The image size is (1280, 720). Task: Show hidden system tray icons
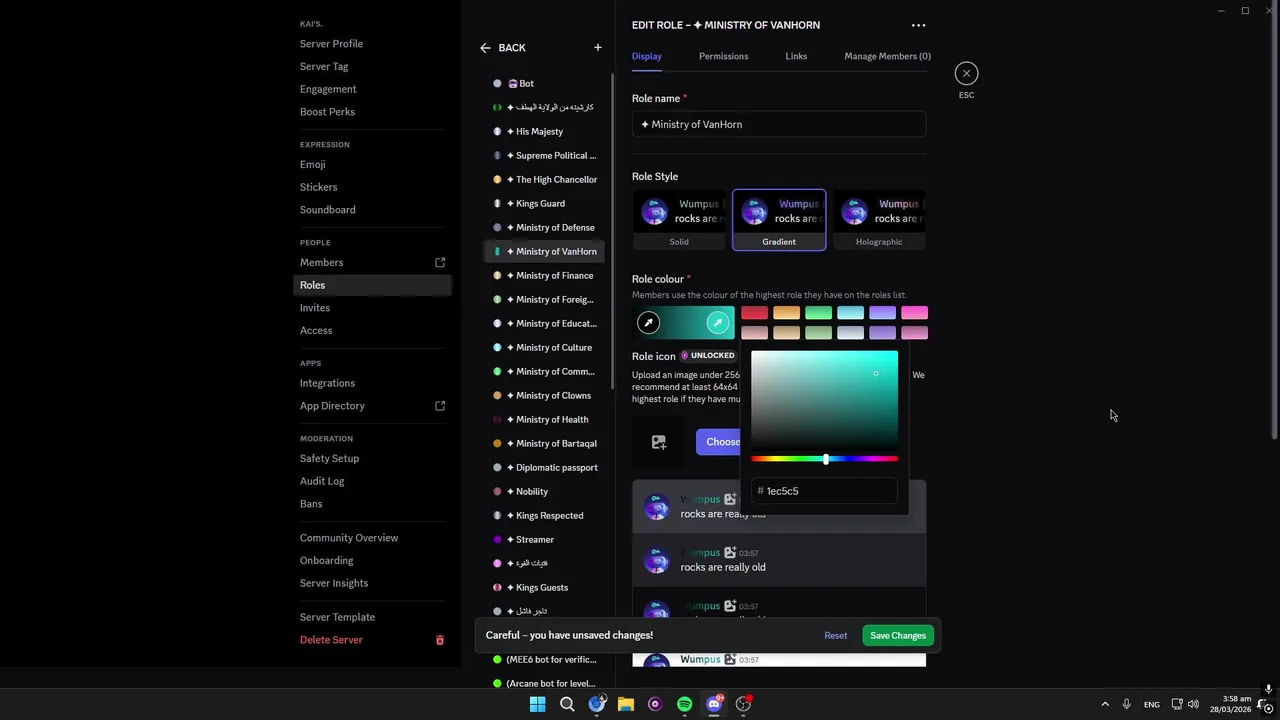click(1104, 704)
